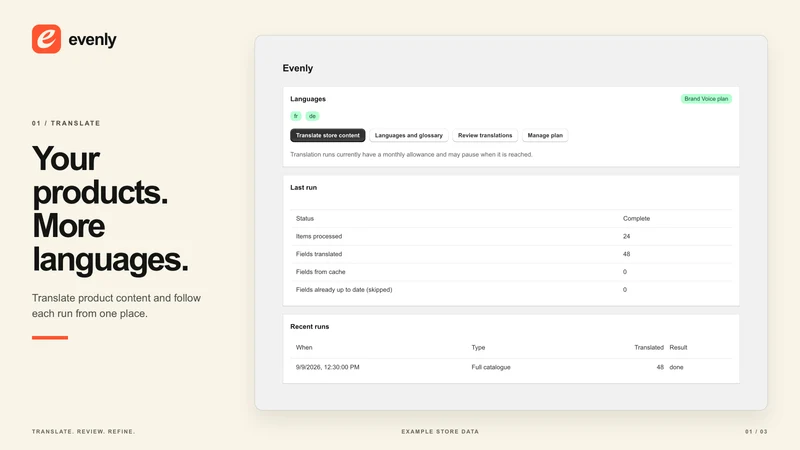
Task: Click the Fields translated label
Action: point(319,254)
